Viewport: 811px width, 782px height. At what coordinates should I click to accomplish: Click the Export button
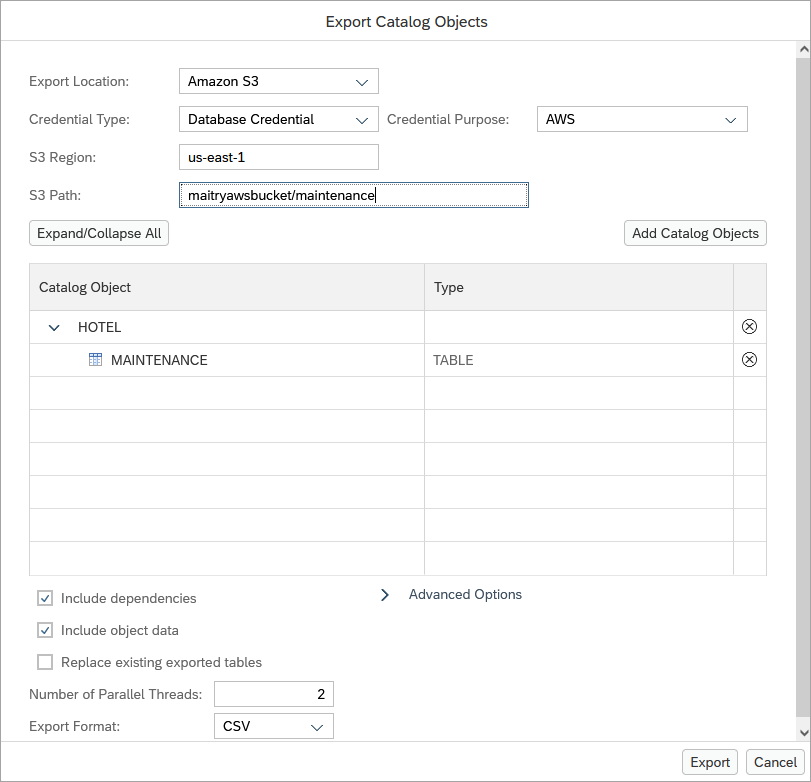pos(710,762)
